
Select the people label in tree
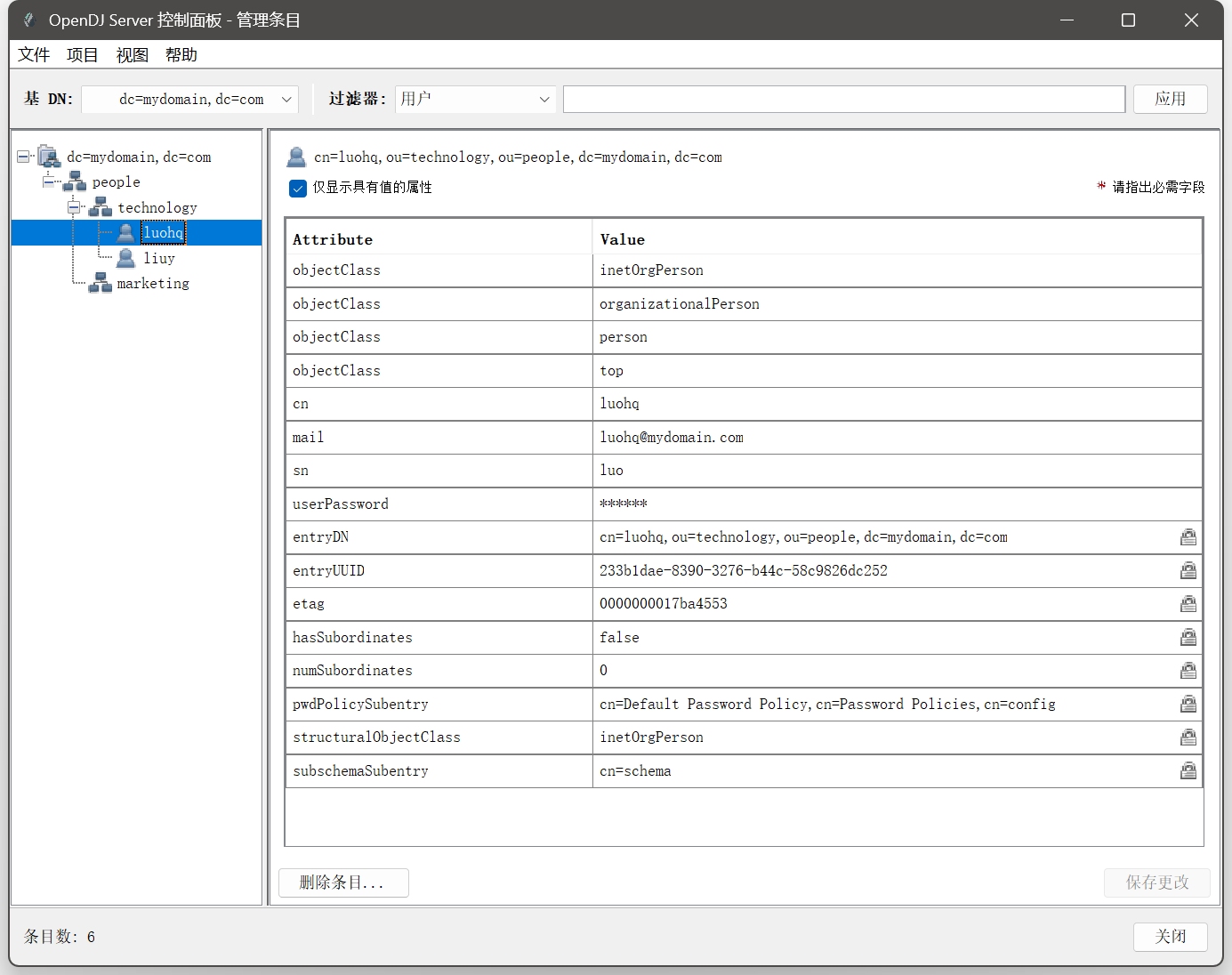(x=117, y=182)
